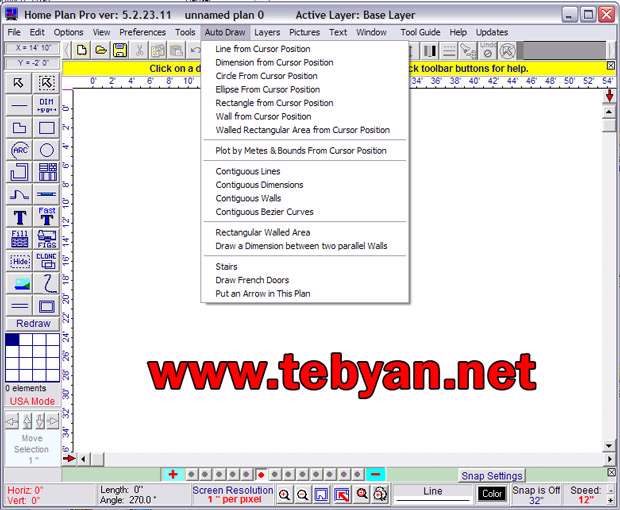Pick the Fast Text tool
This screenshot has width=620, height=510.
tap(46, 217)
